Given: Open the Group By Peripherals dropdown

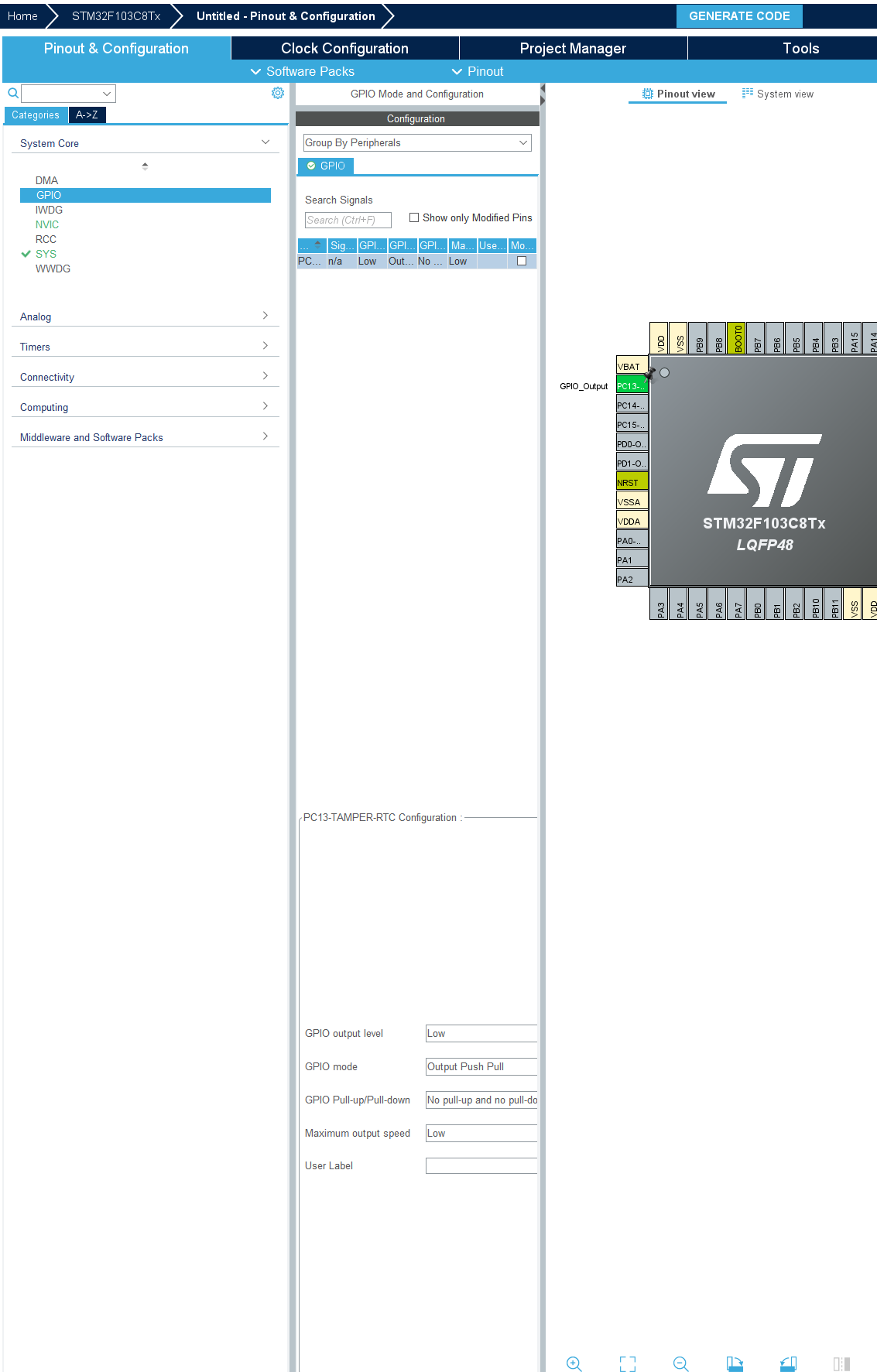Looking at the screenshot, I should pyautogui.click(x=417, y=142).
